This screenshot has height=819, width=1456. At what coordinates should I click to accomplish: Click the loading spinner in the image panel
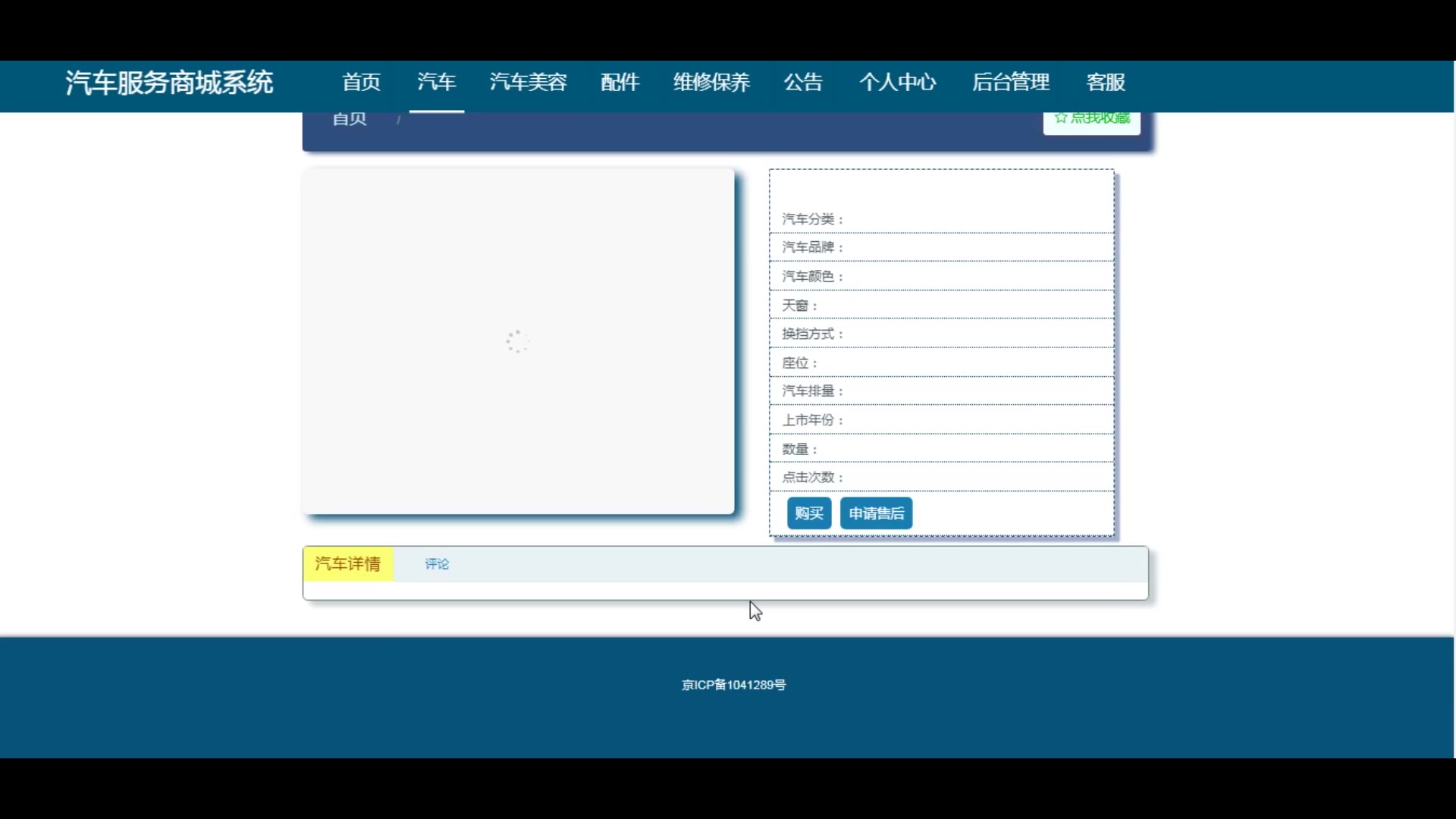[517, 341]
